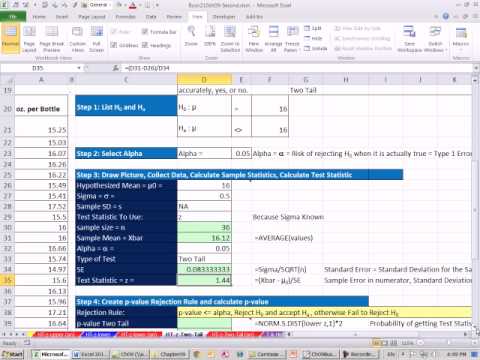480x360 pixels.
Task: Click the Unhide window button
Action: point(315,48)
